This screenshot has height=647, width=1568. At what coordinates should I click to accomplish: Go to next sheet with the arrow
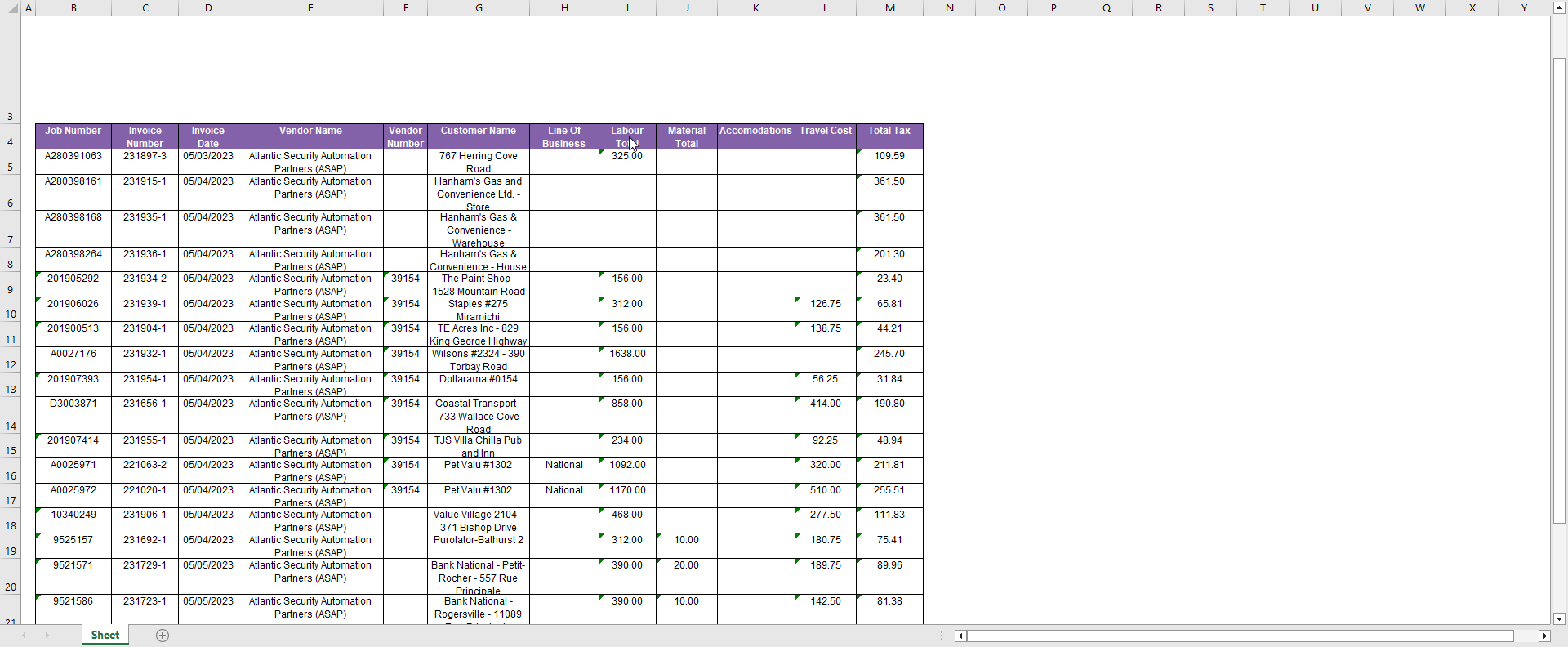[x=47, y=636]
